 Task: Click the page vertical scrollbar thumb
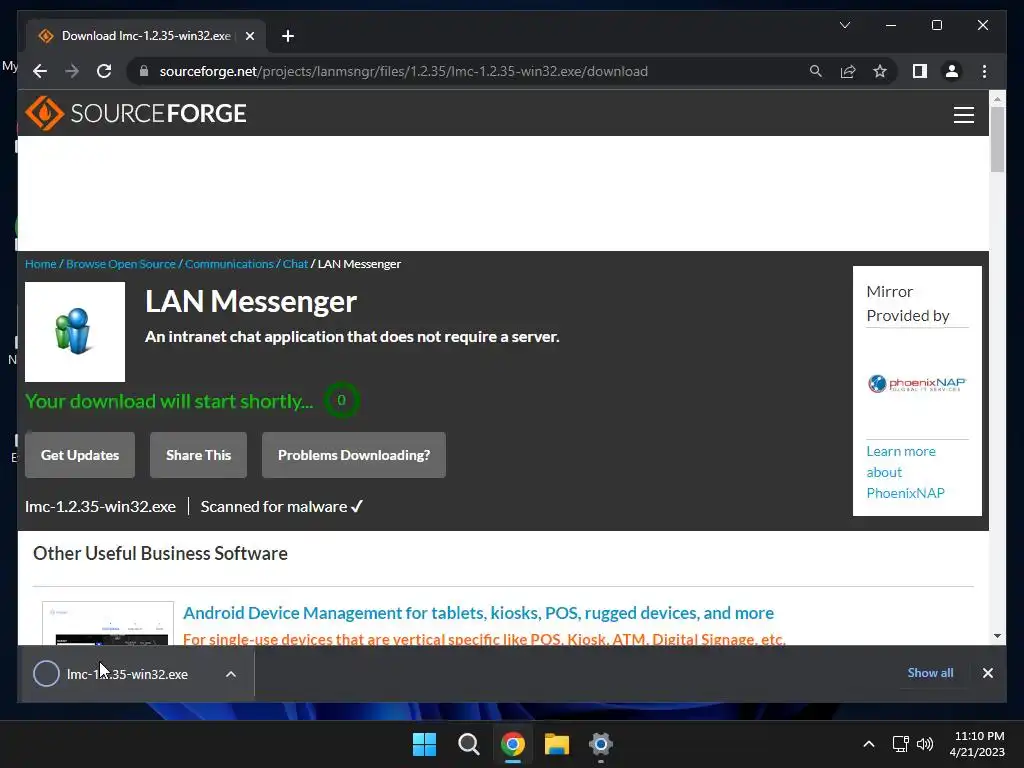(997, 138)
